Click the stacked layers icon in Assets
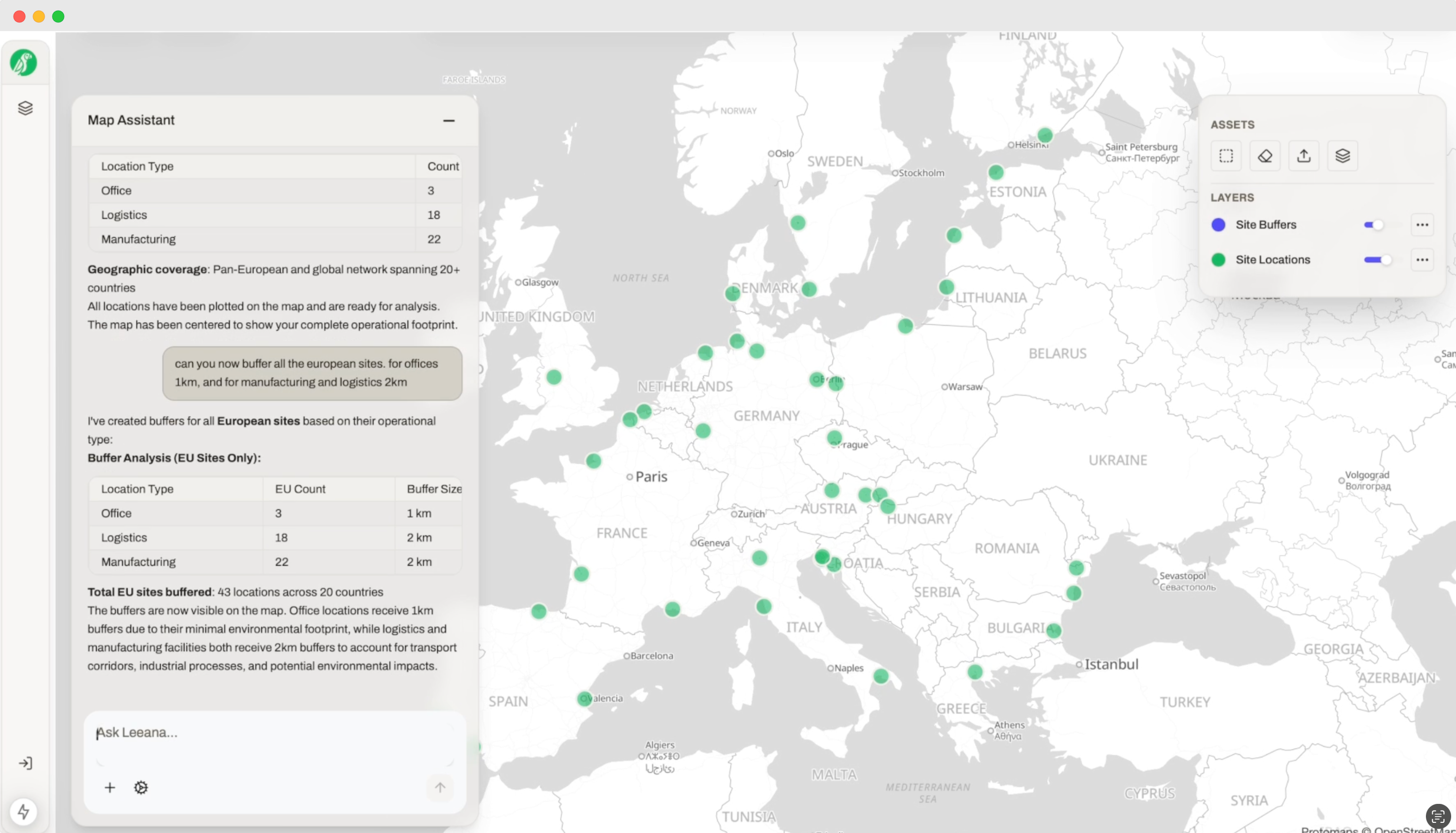The height and width of the screenshot is (833, 1456). 1343,156
